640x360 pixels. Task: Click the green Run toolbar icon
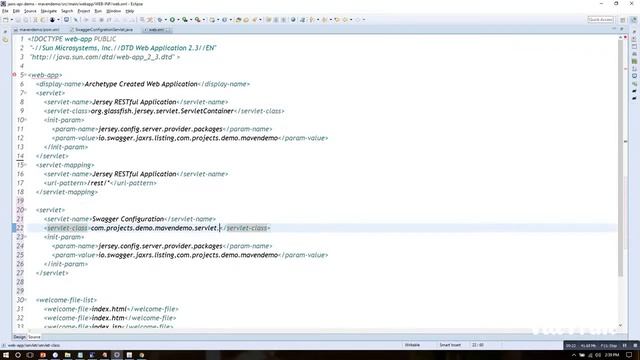click(x=172, y=20)
